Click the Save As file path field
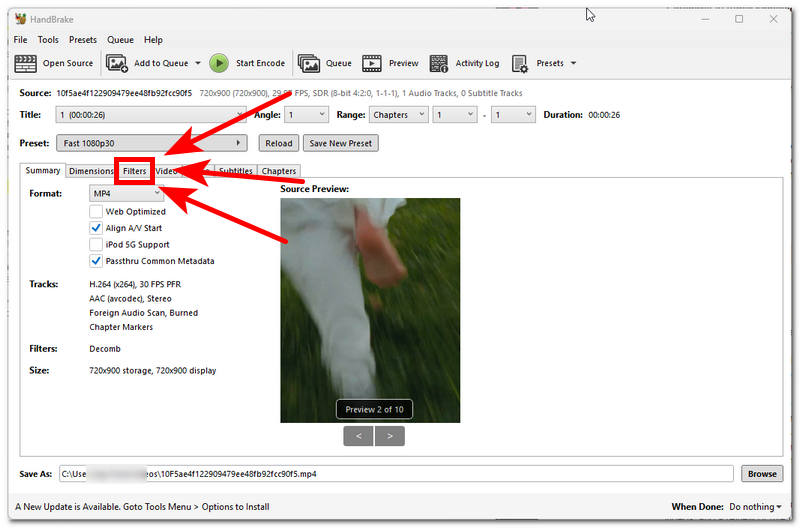Image resolution: width=800 pixels, height=528 pixels. (x=395, y=474)
